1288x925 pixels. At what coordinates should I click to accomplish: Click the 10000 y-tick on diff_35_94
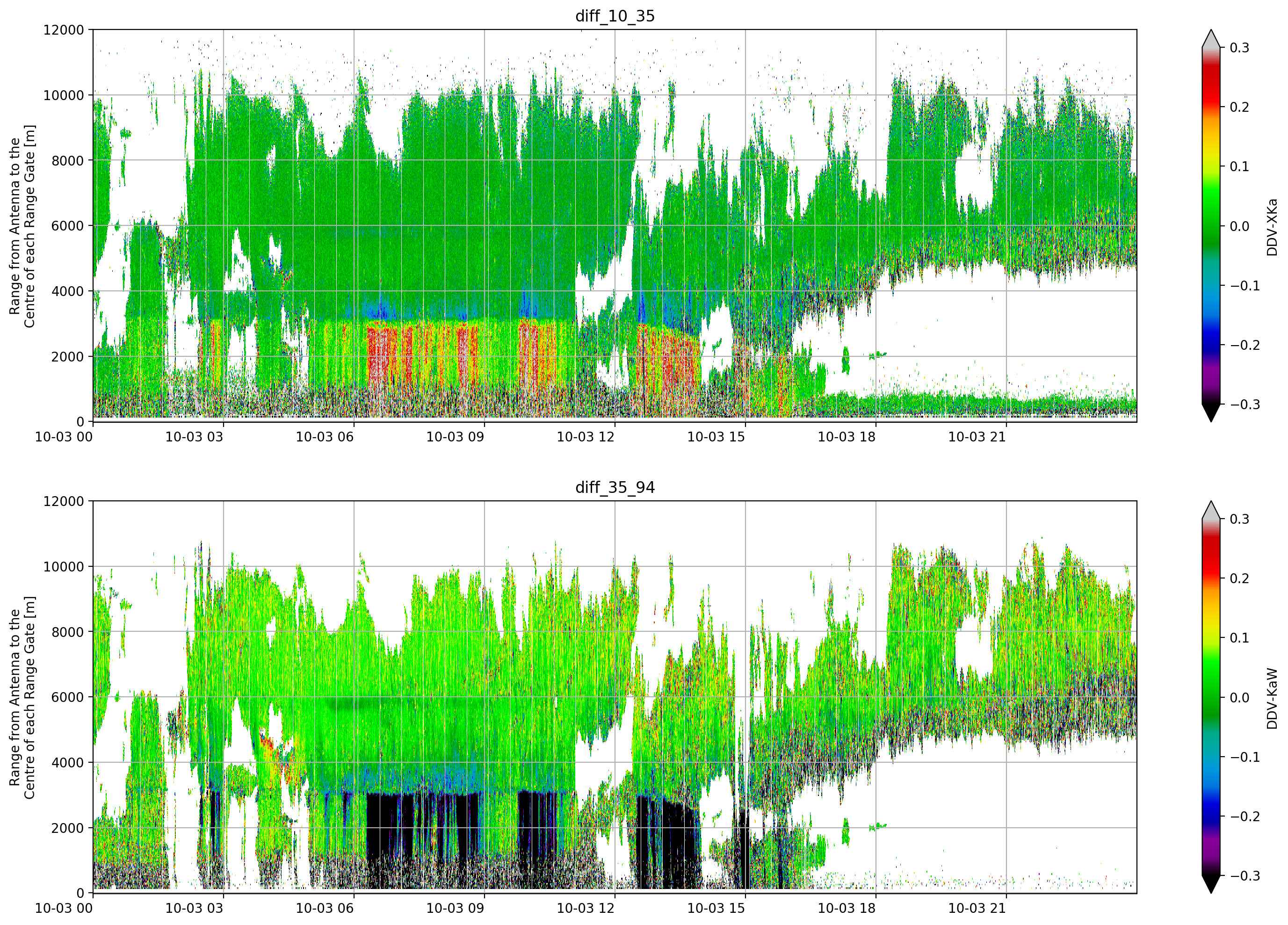tap(64, 567)
